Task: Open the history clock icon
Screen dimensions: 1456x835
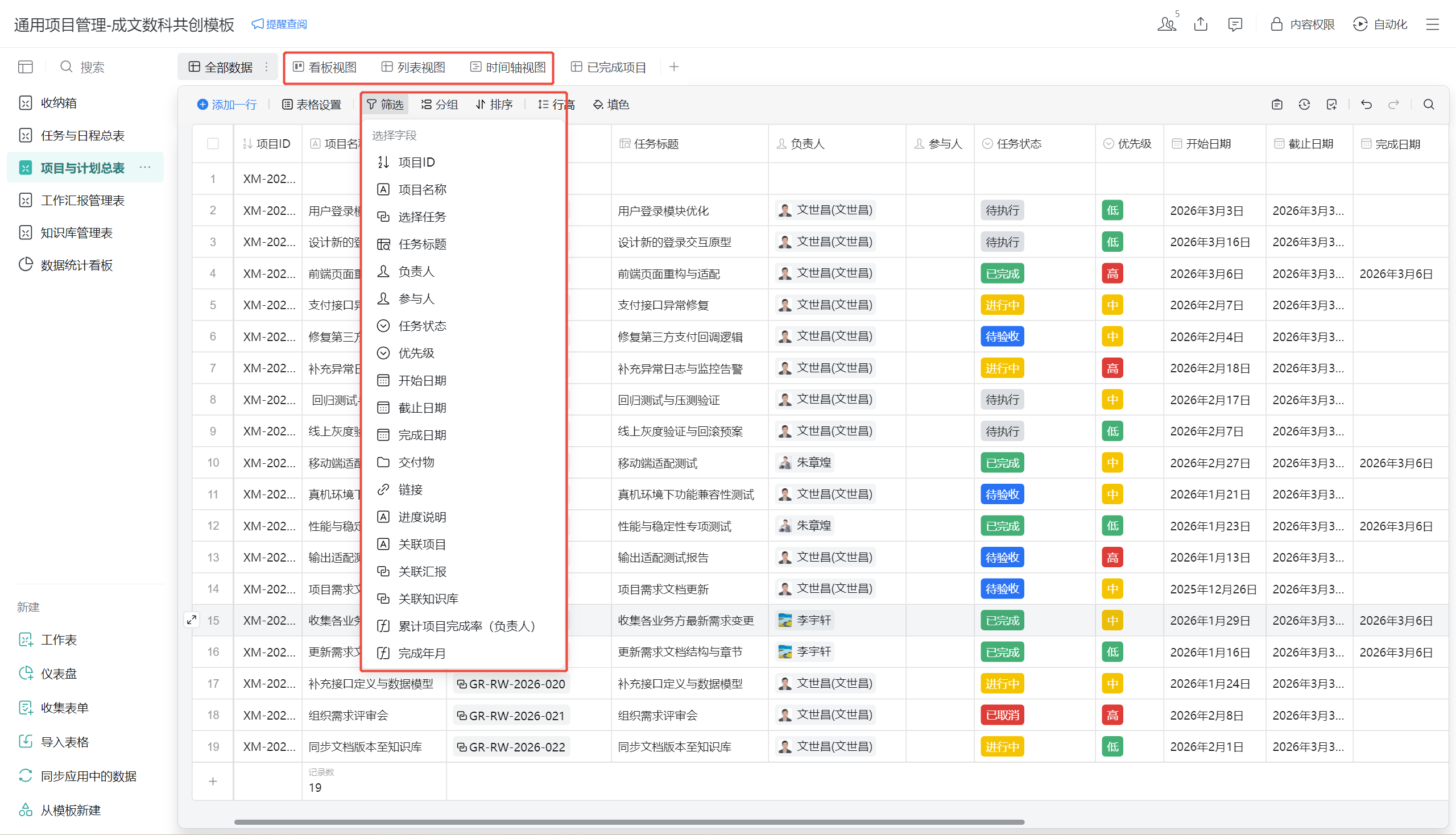Action: tap(1304, 105)
